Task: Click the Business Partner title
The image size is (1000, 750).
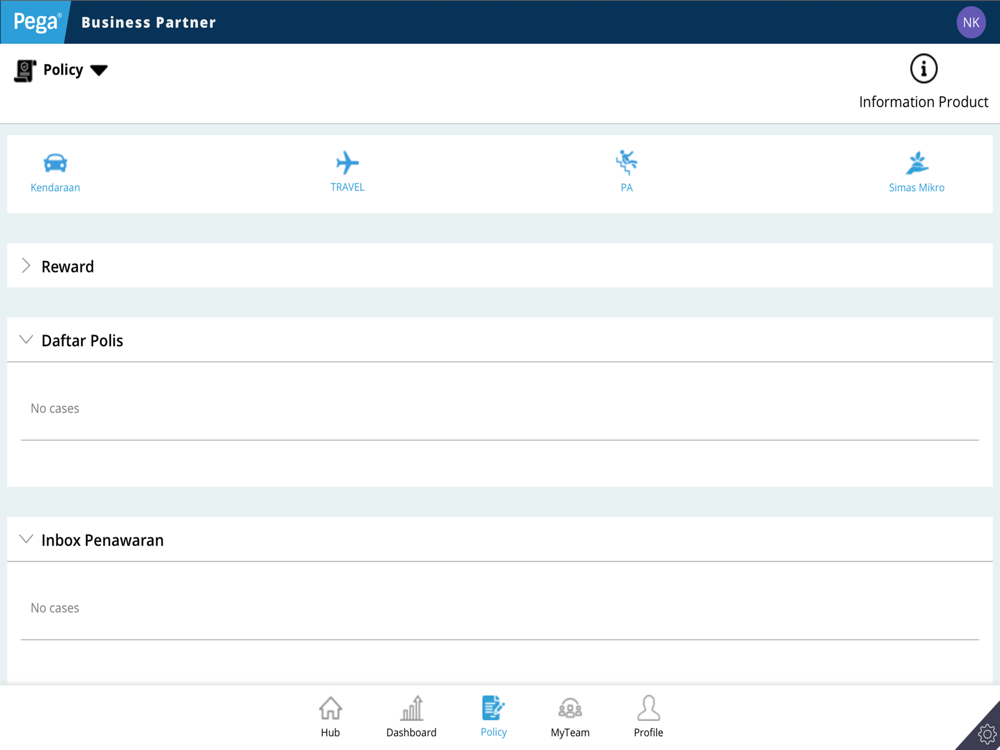Action: coord(149,22)
